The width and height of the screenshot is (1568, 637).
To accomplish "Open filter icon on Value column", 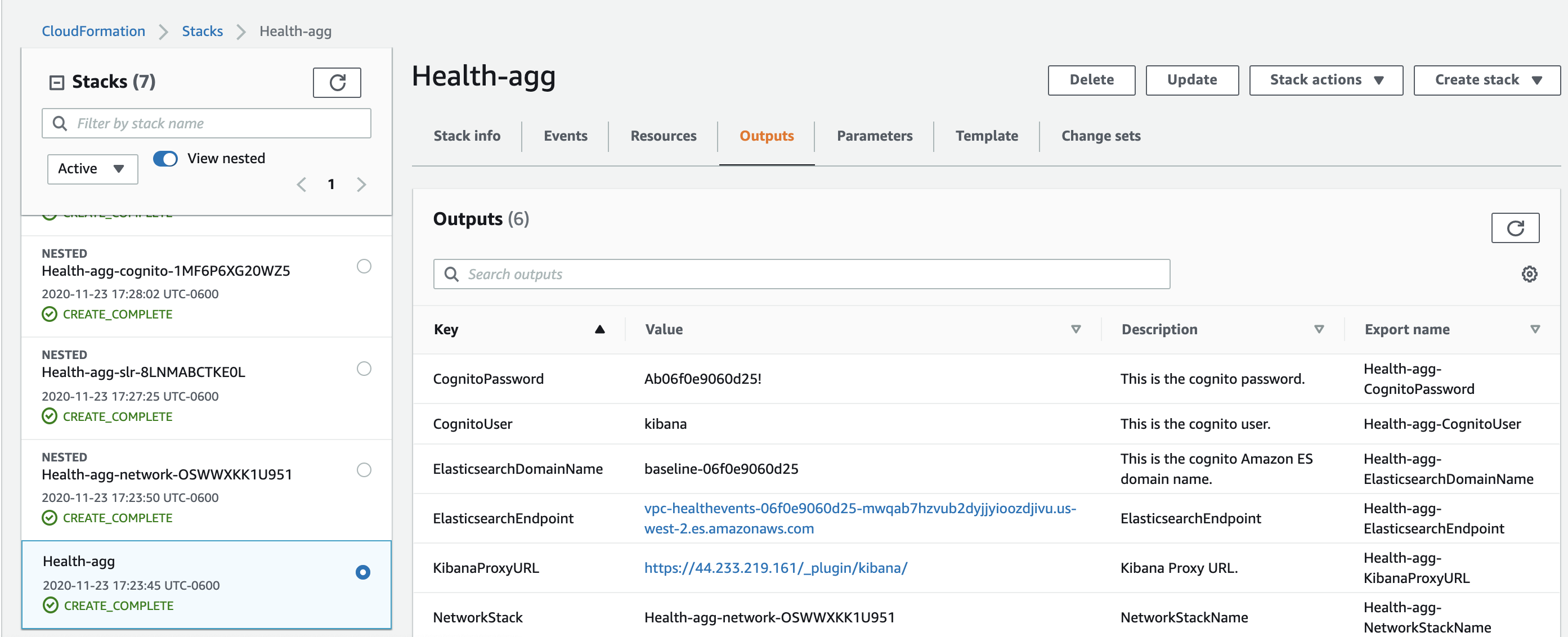I will 1076,329.
